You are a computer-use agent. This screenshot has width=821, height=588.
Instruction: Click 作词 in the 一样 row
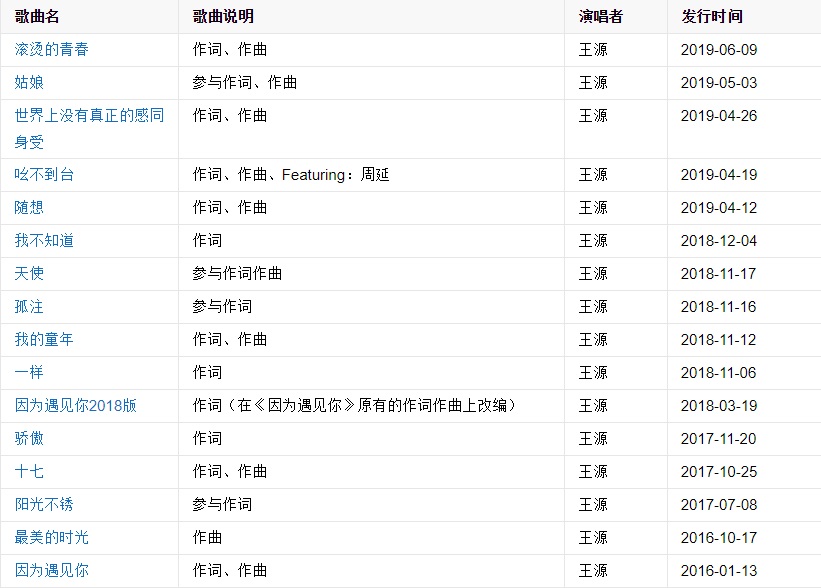[x=207, y=372]
